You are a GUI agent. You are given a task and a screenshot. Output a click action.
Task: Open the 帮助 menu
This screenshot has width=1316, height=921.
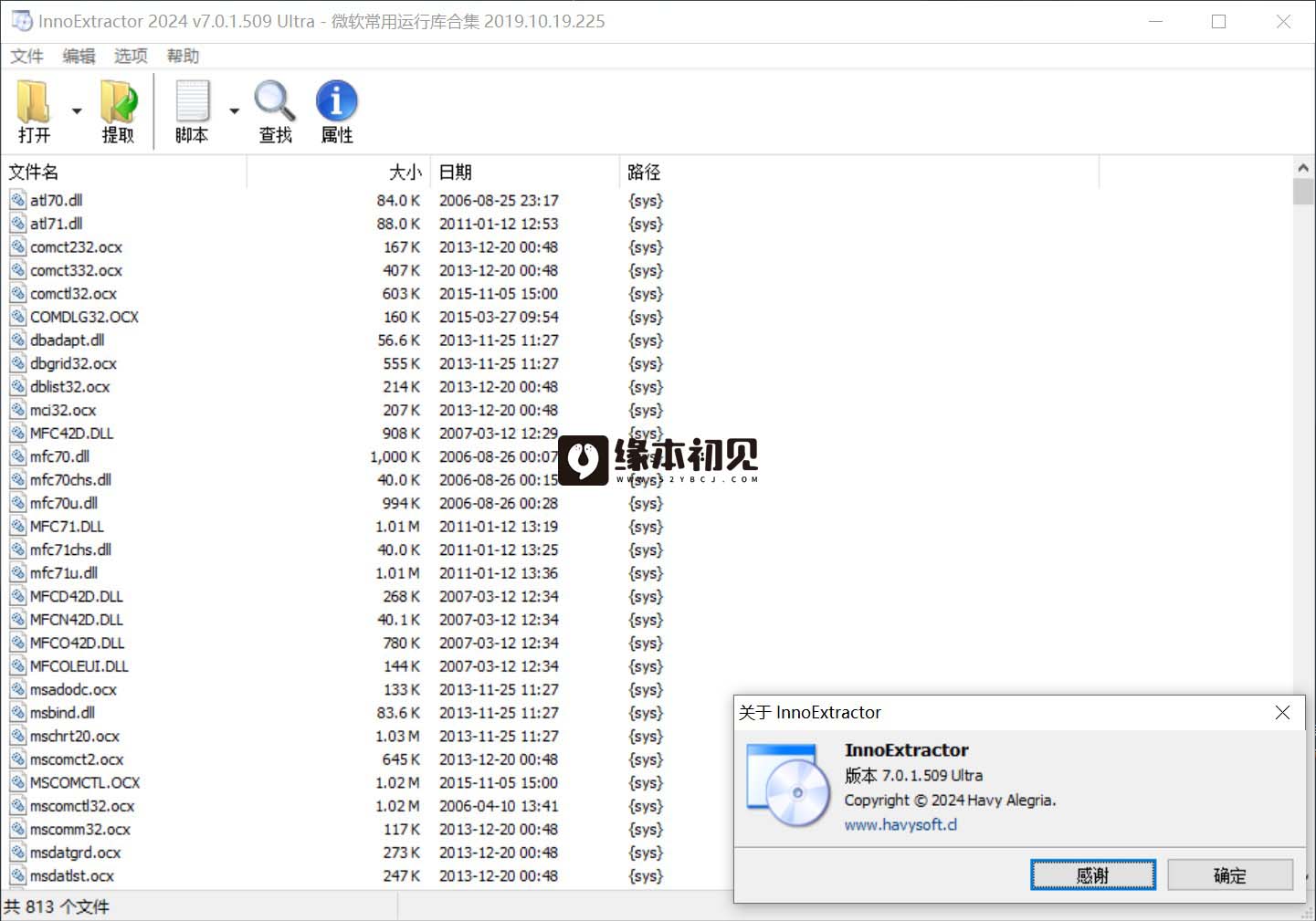click(183, 56)
